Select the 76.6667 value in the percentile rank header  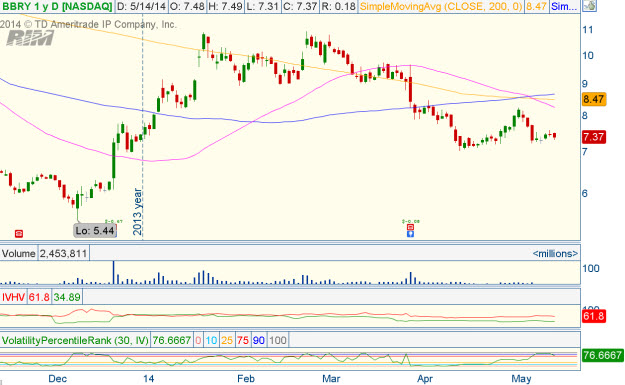(x=172, y=340)
